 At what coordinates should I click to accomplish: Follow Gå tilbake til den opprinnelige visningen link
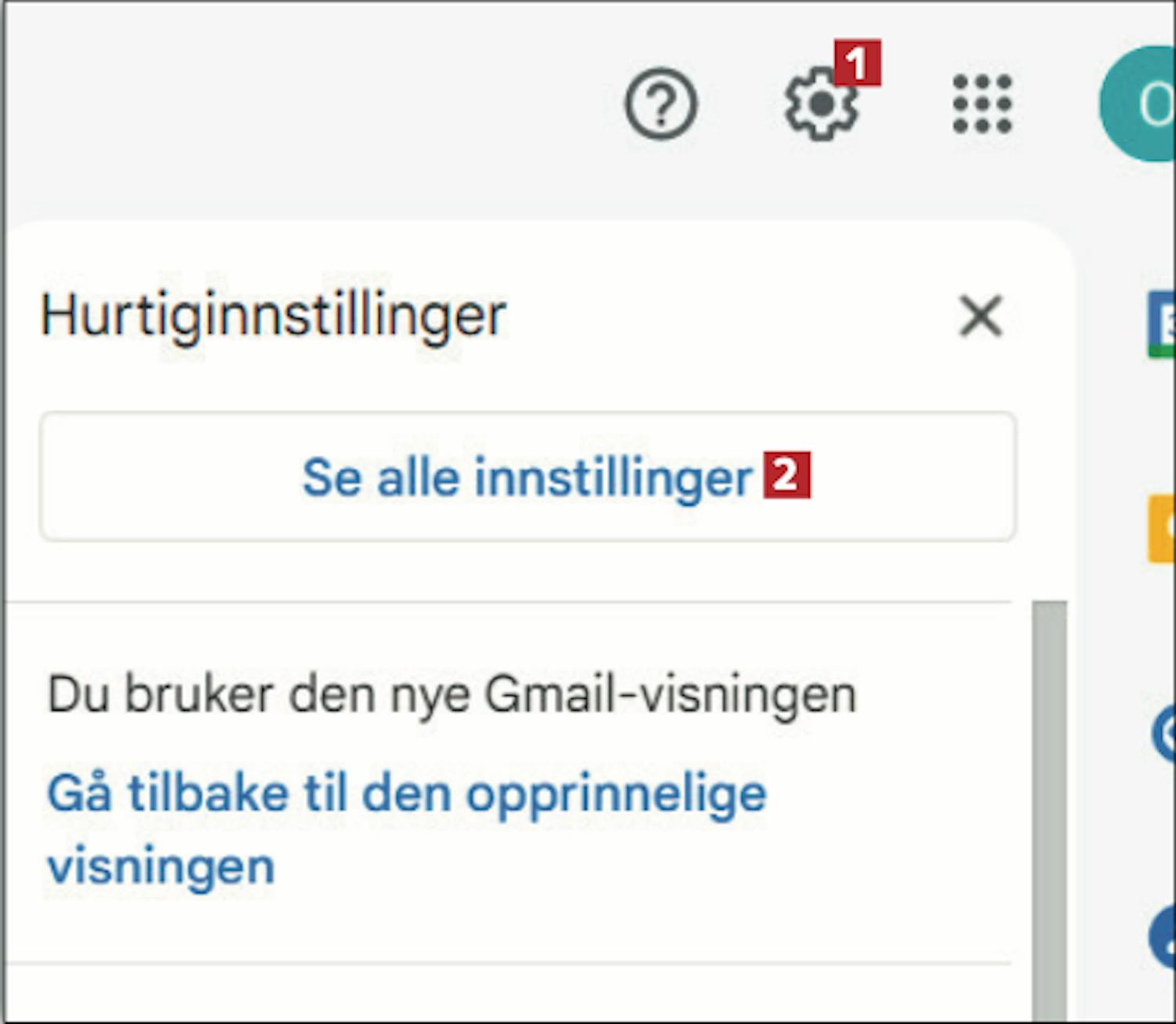pos(407,830)
